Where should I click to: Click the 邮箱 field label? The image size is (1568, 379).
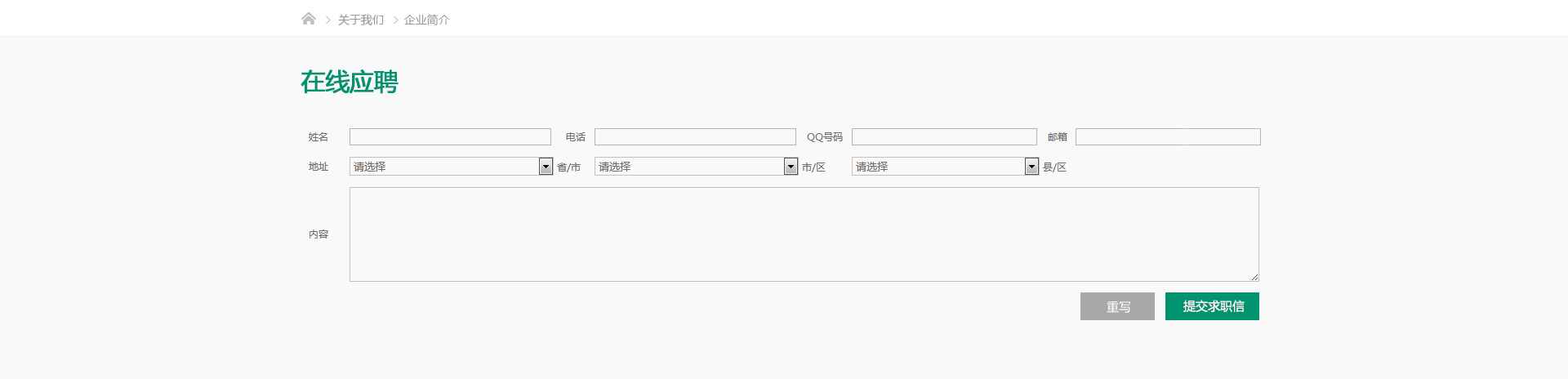tap(1057, 137)
